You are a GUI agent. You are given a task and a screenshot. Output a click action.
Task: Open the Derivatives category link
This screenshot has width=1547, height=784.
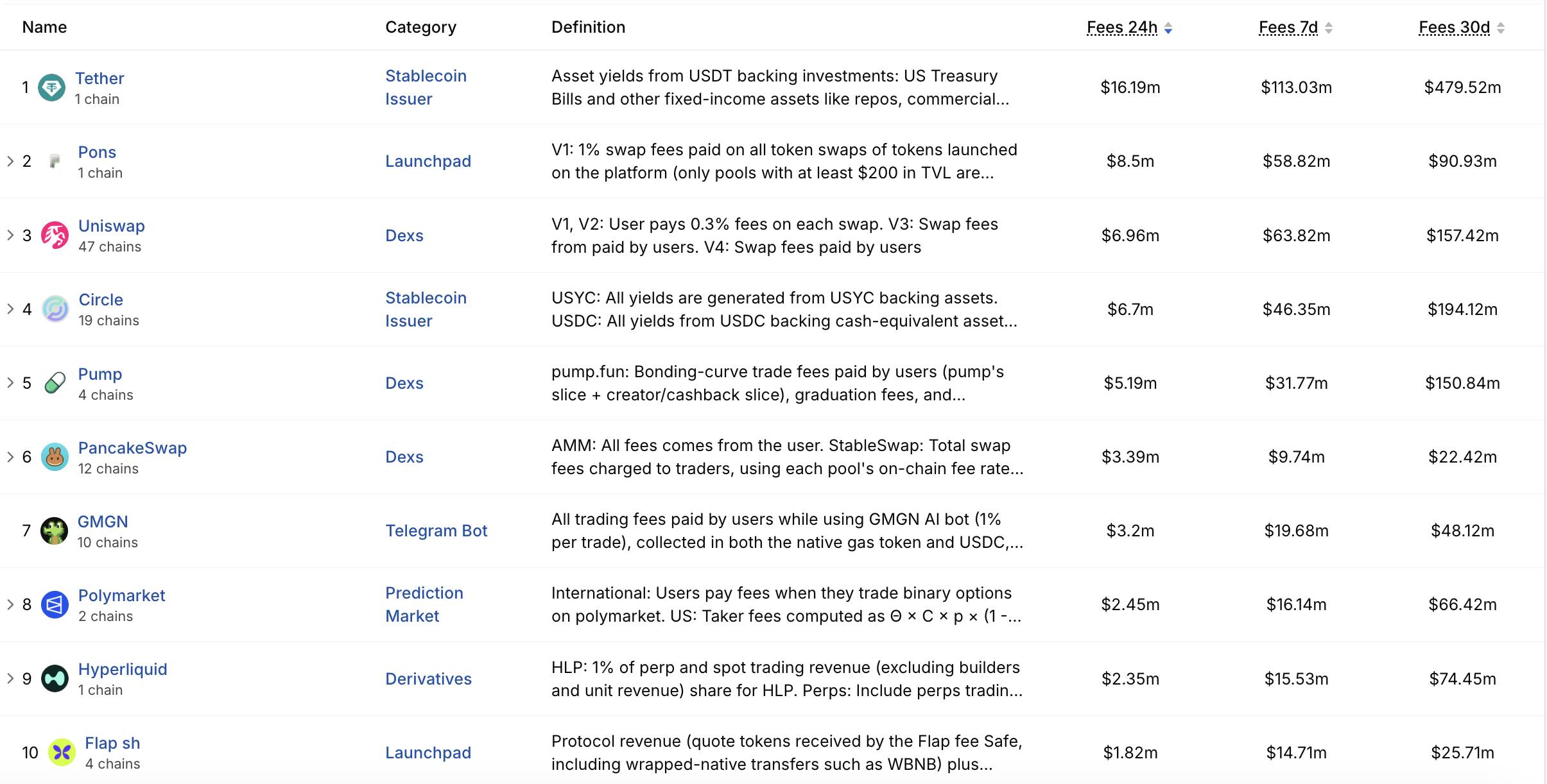click(428, 679)
